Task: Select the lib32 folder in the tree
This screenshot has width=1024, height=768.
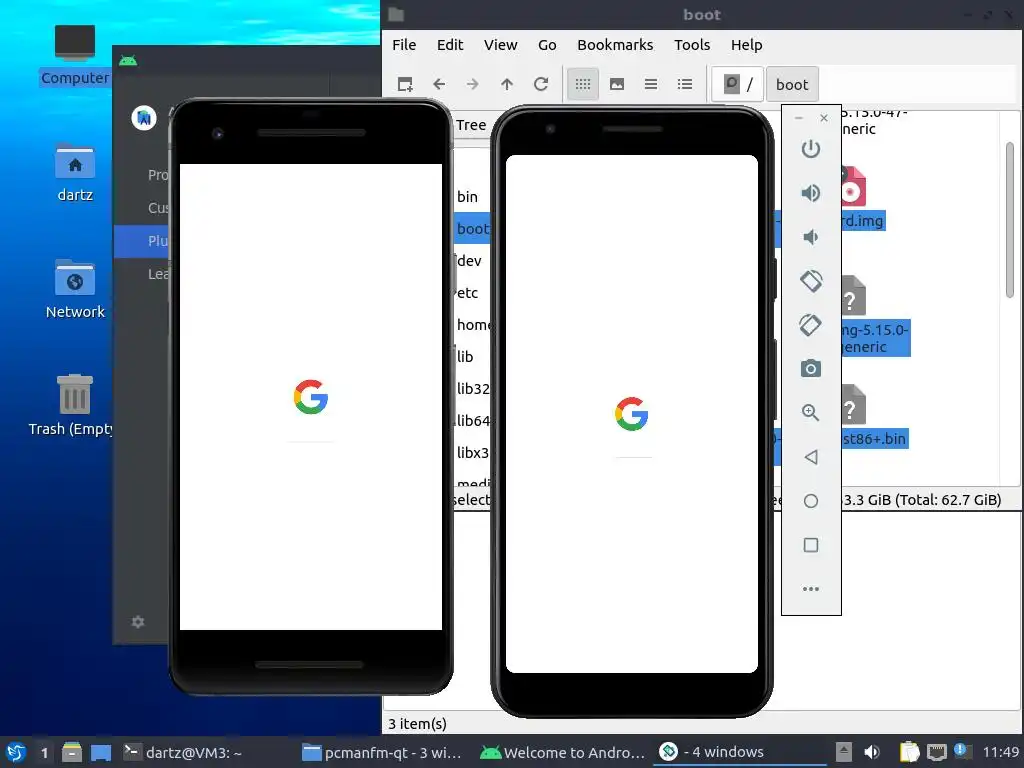Action: (x=473, y=389)
